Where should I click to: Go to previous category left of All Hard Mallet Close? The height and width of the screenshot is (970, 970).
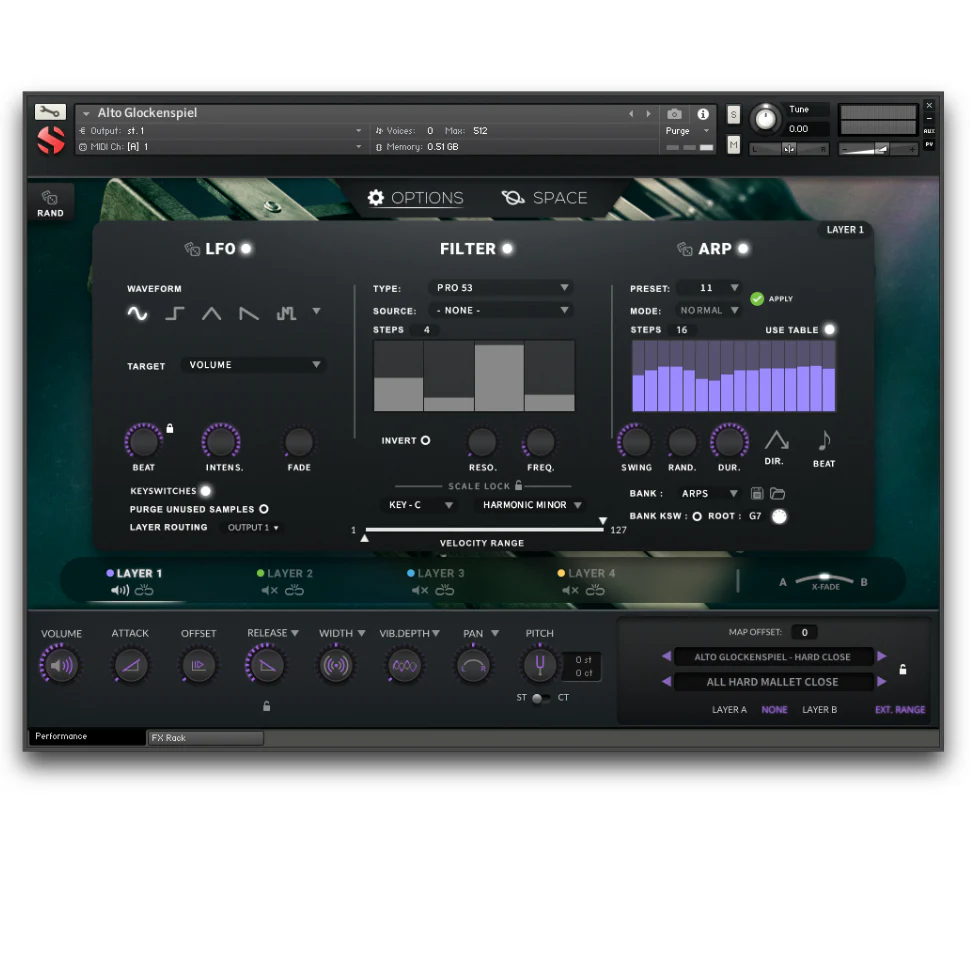[666, 681]
